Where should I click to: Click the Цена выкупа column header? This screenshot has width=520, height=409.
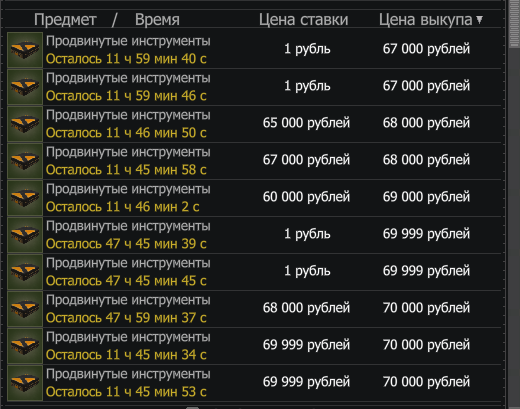(x=426, y=20)
